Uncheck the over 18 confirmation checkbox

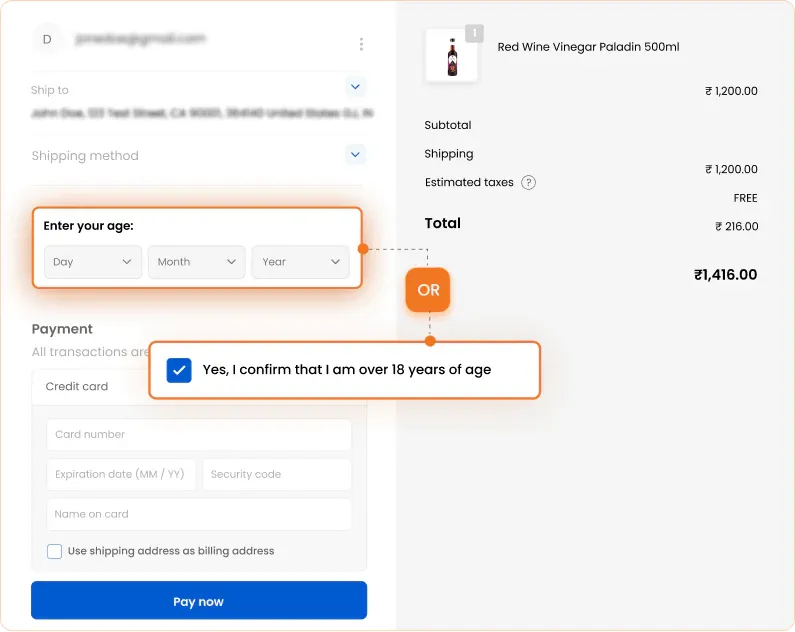(x=179, y=370)
